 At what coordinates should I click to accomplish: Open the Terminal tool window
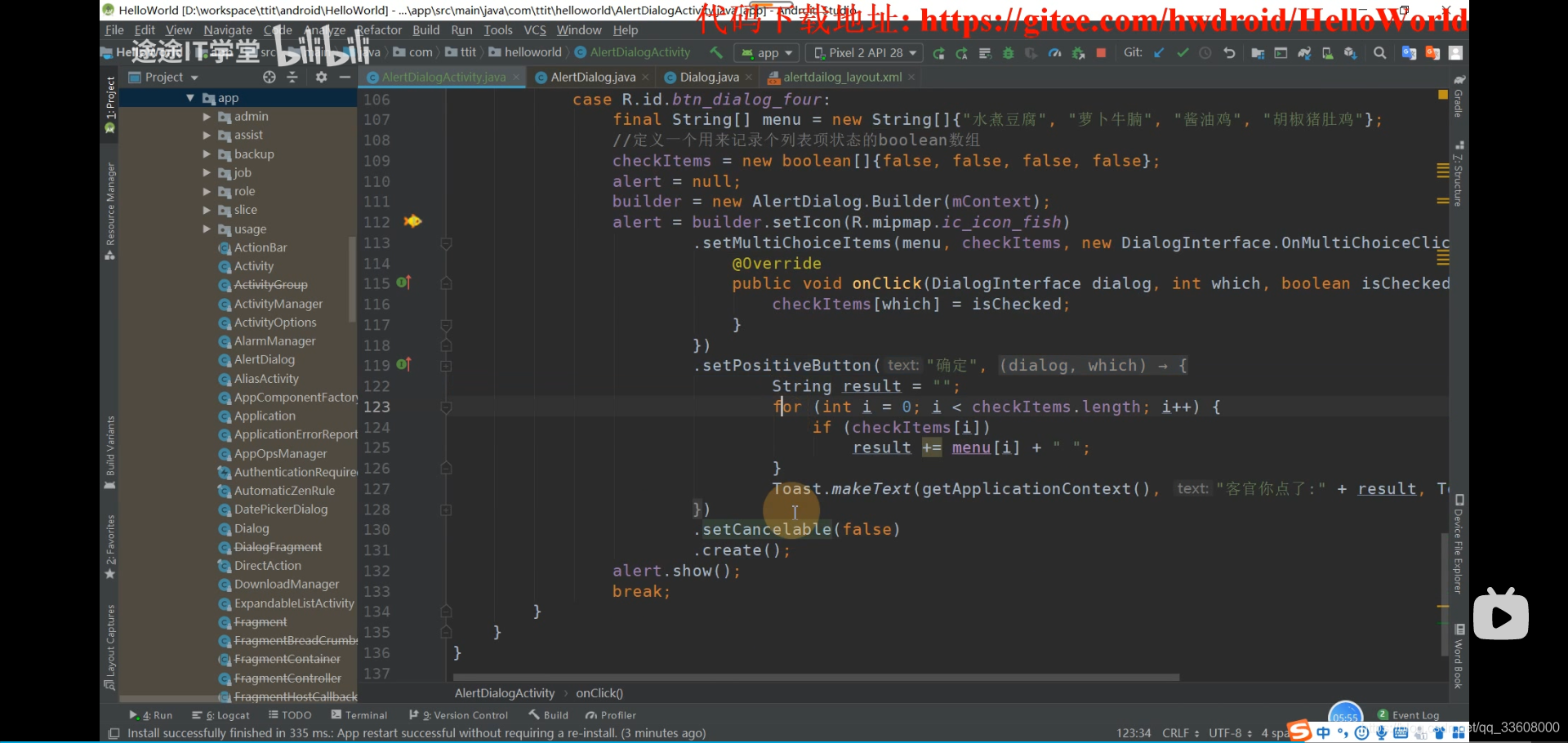tap(359, 715)
